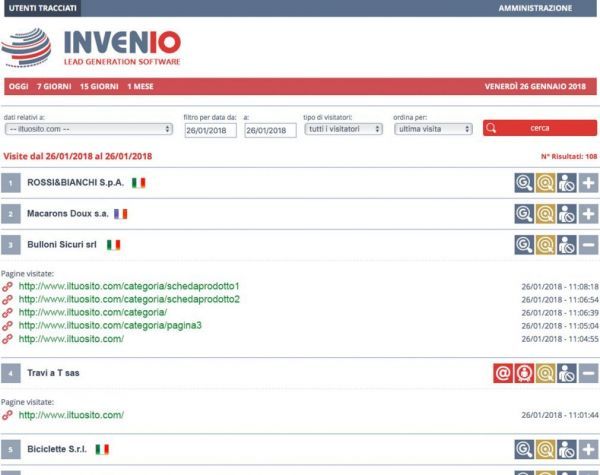
Task: Open the 'dati relativi a' site dropdown
Action: click(88, 129)
